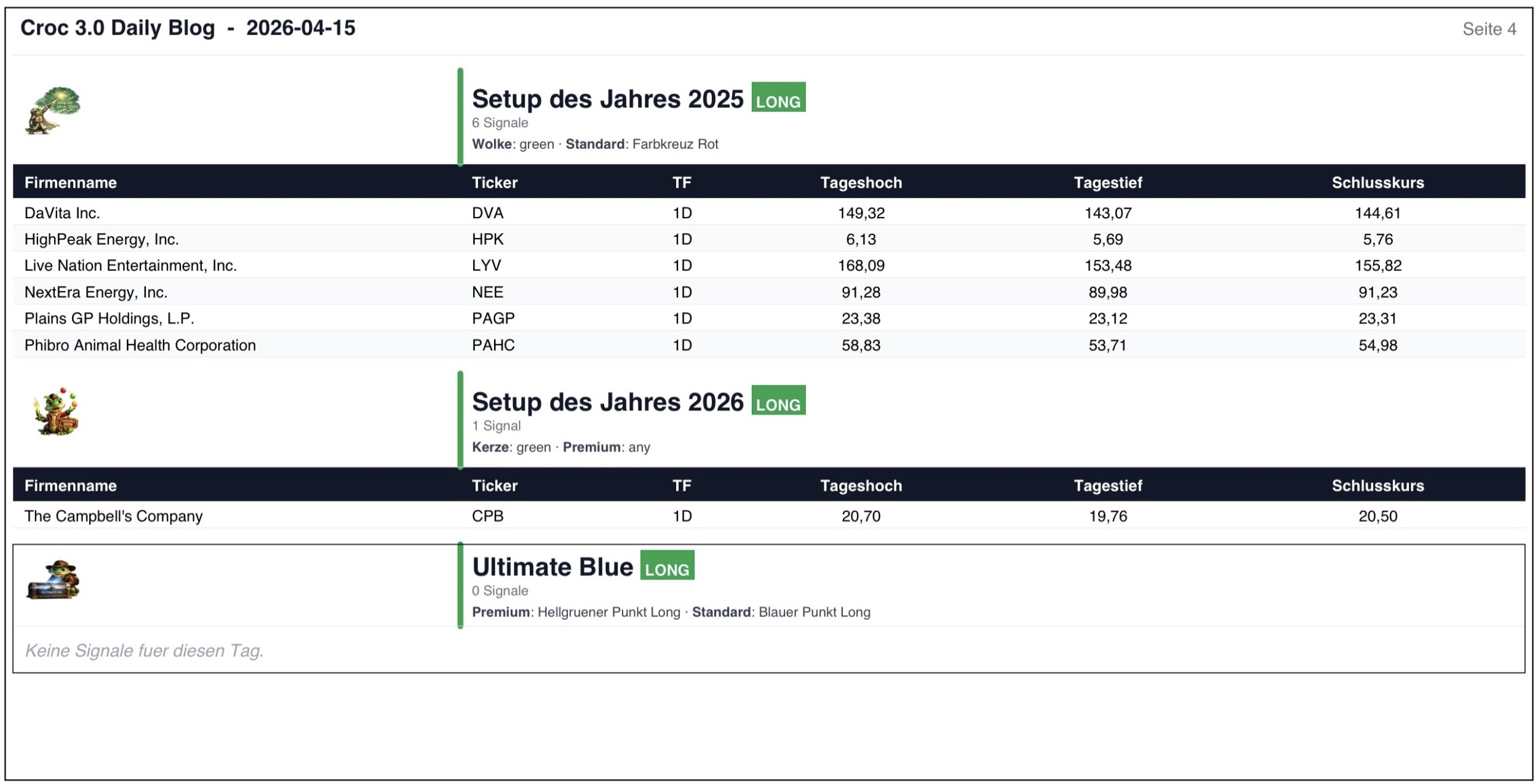Select Phibro Animal Health Corporation entry
Screen dimensions: 1538x784
140,345
